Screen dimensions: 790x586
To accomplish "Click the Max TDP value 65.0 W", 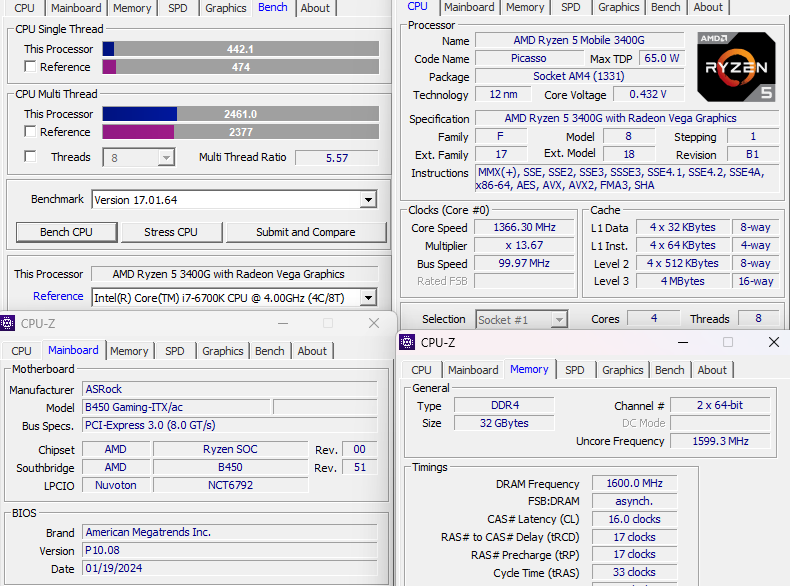I will (x=662, y=58).
